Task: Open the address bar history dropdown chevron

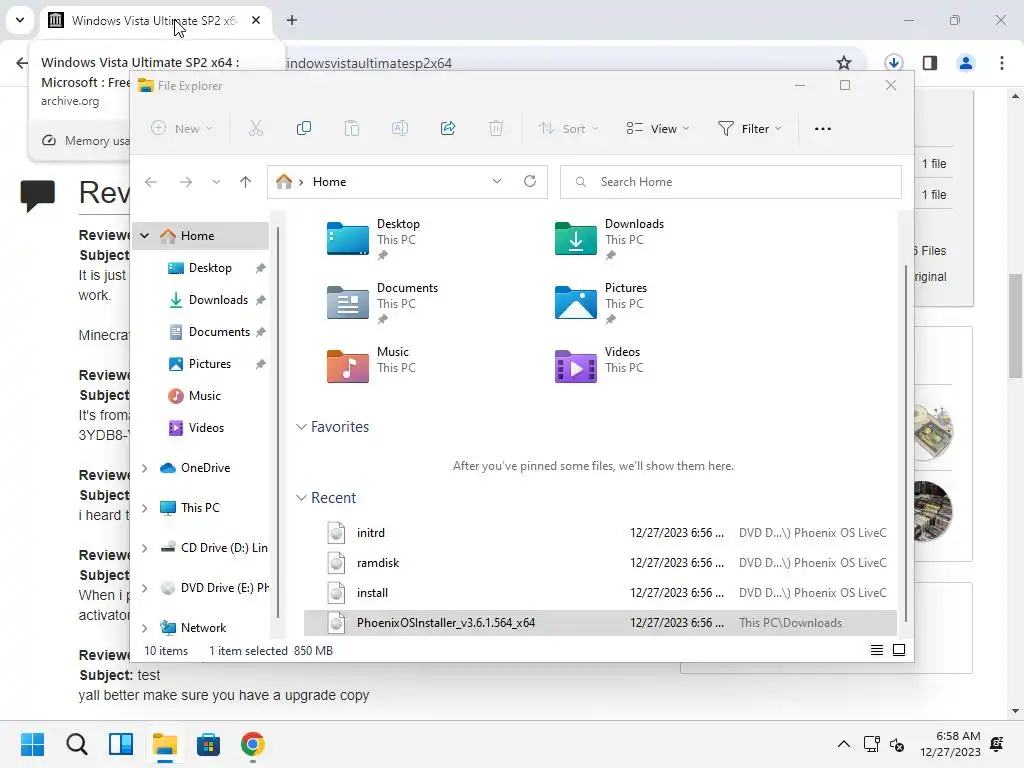Action: click(x=497, y=182)
